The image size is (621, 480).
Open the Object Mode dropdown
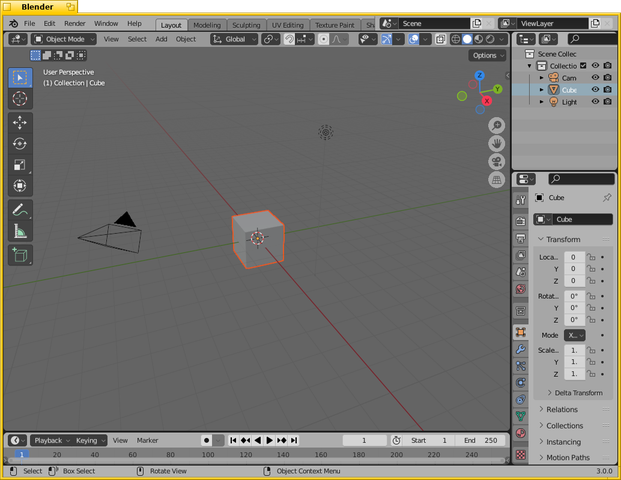pyautogui.click(x=64, y=39)
